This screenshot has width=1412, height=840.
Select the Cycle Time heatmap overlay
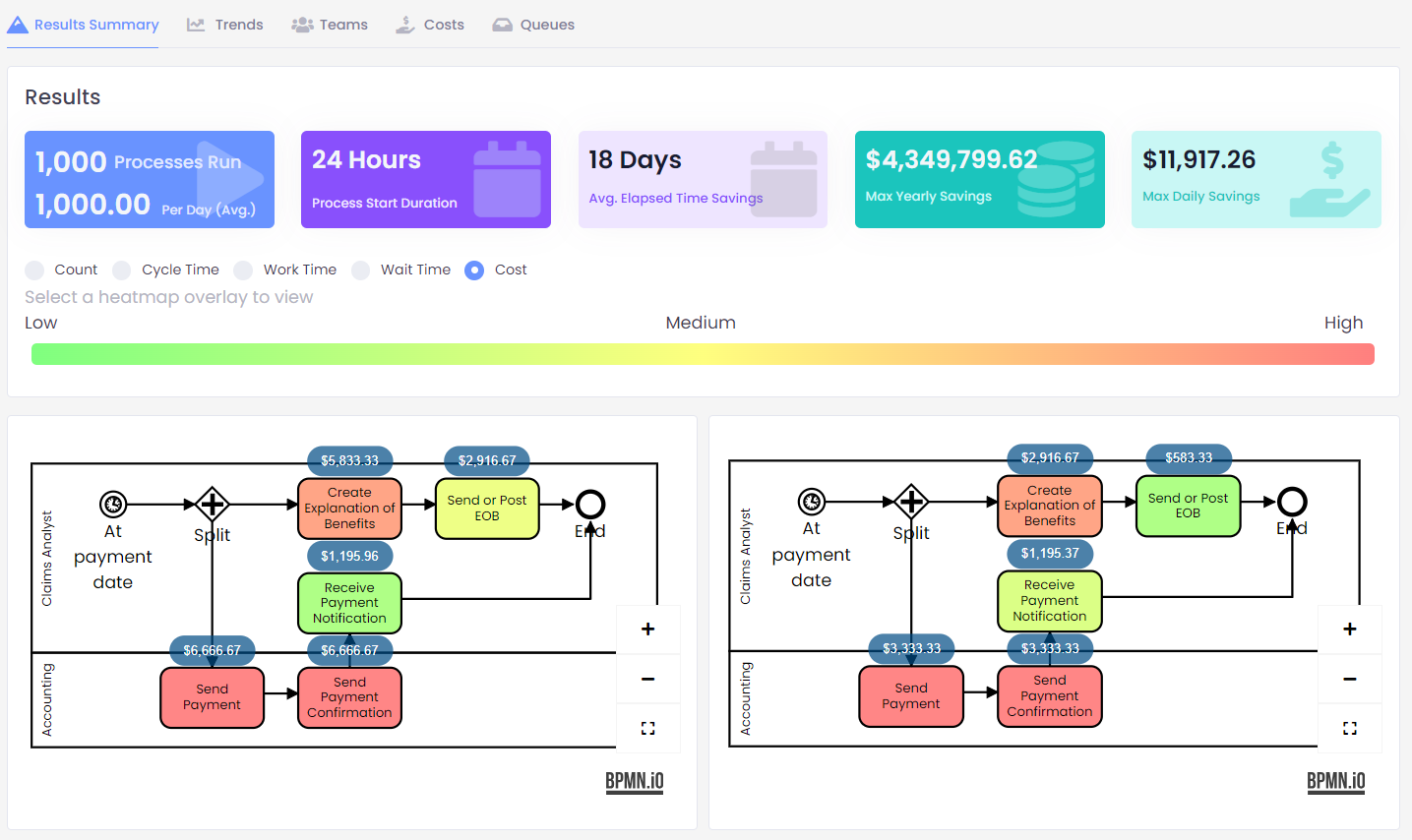tap(121, 270)
